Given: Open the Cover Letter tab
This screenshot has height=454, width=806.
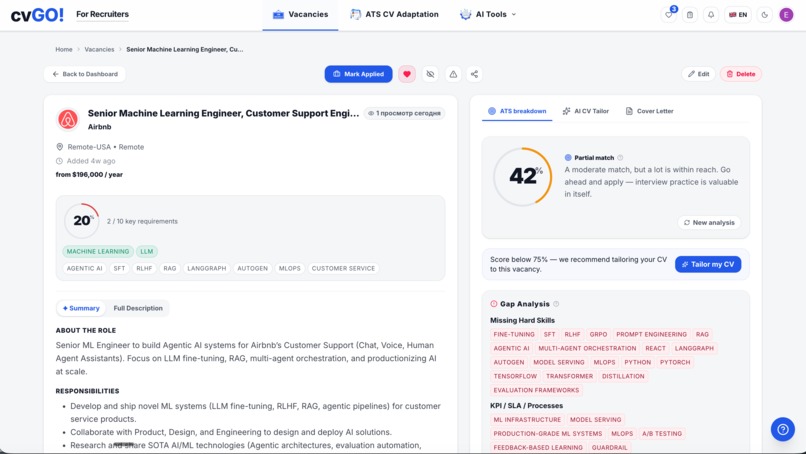Looking at the screenshot, I should click(649, 111).
